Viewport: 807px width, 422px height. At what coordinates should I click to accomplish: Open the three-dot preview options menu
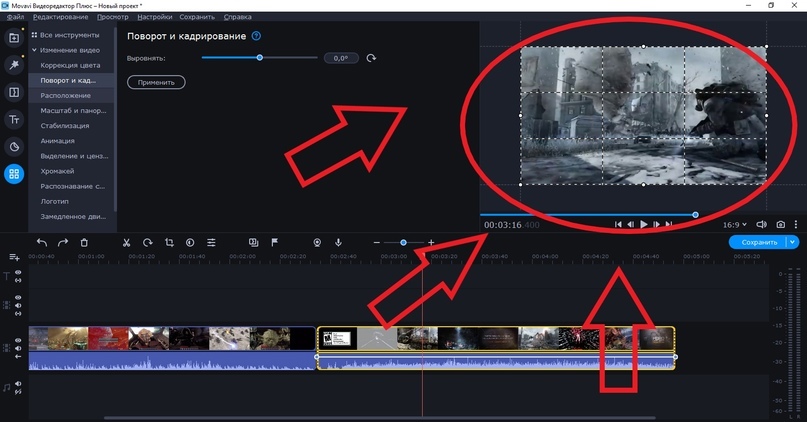[x=796, y=224]
